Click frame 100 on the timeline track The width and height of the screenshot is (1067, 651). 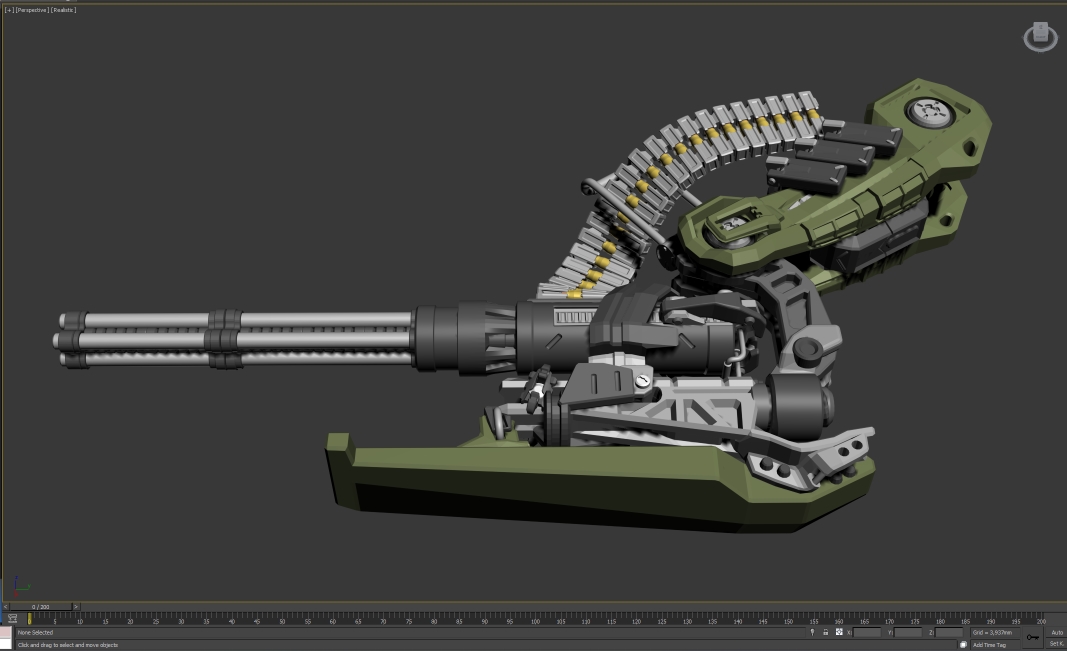pyautogui.click(x=535, y=620)
